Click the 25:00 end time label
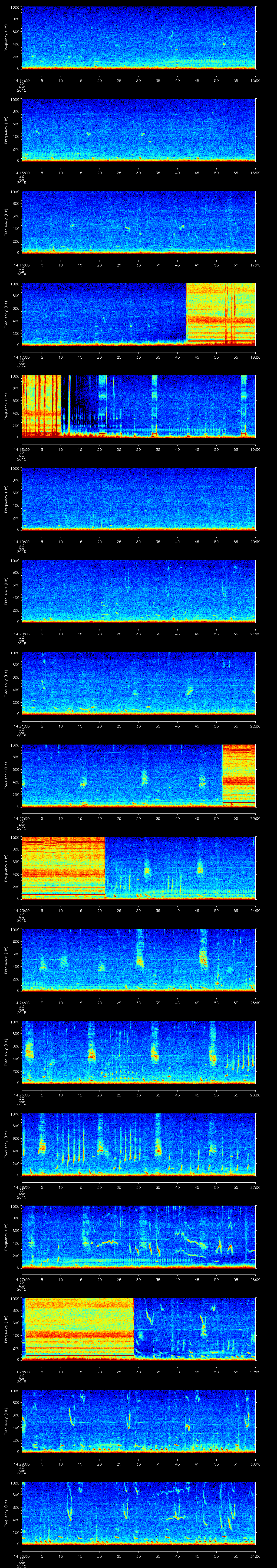The image size is (277, 1568). pos(256,1003)
